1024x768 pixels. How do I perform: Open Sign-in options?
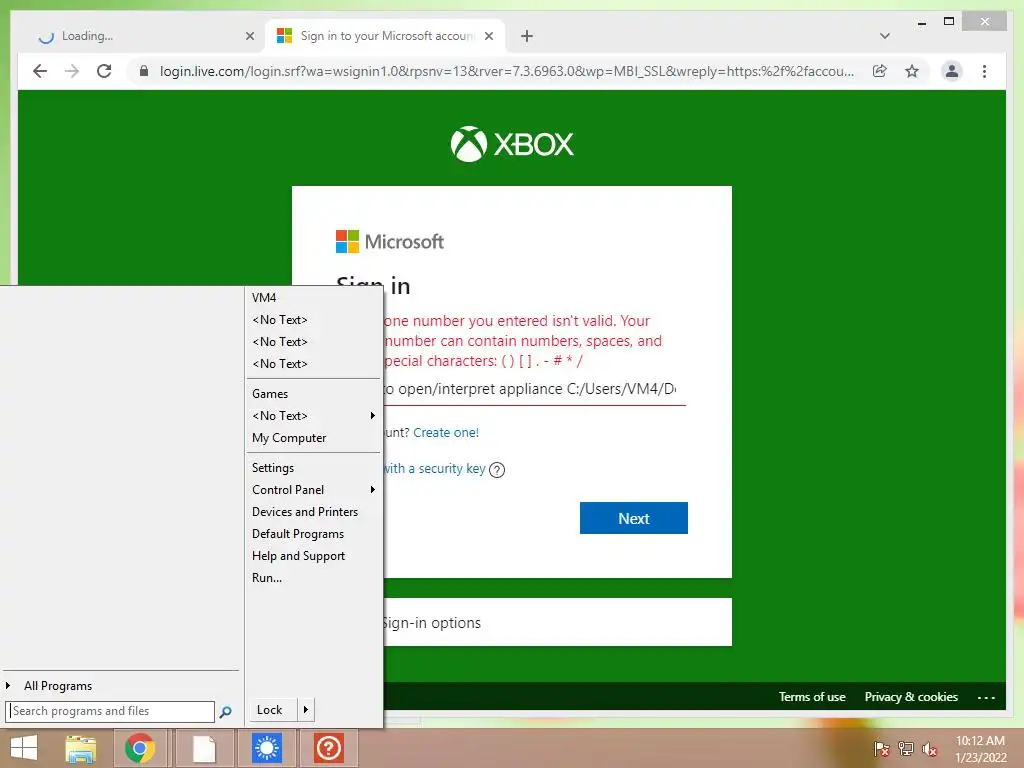(557, 622)
